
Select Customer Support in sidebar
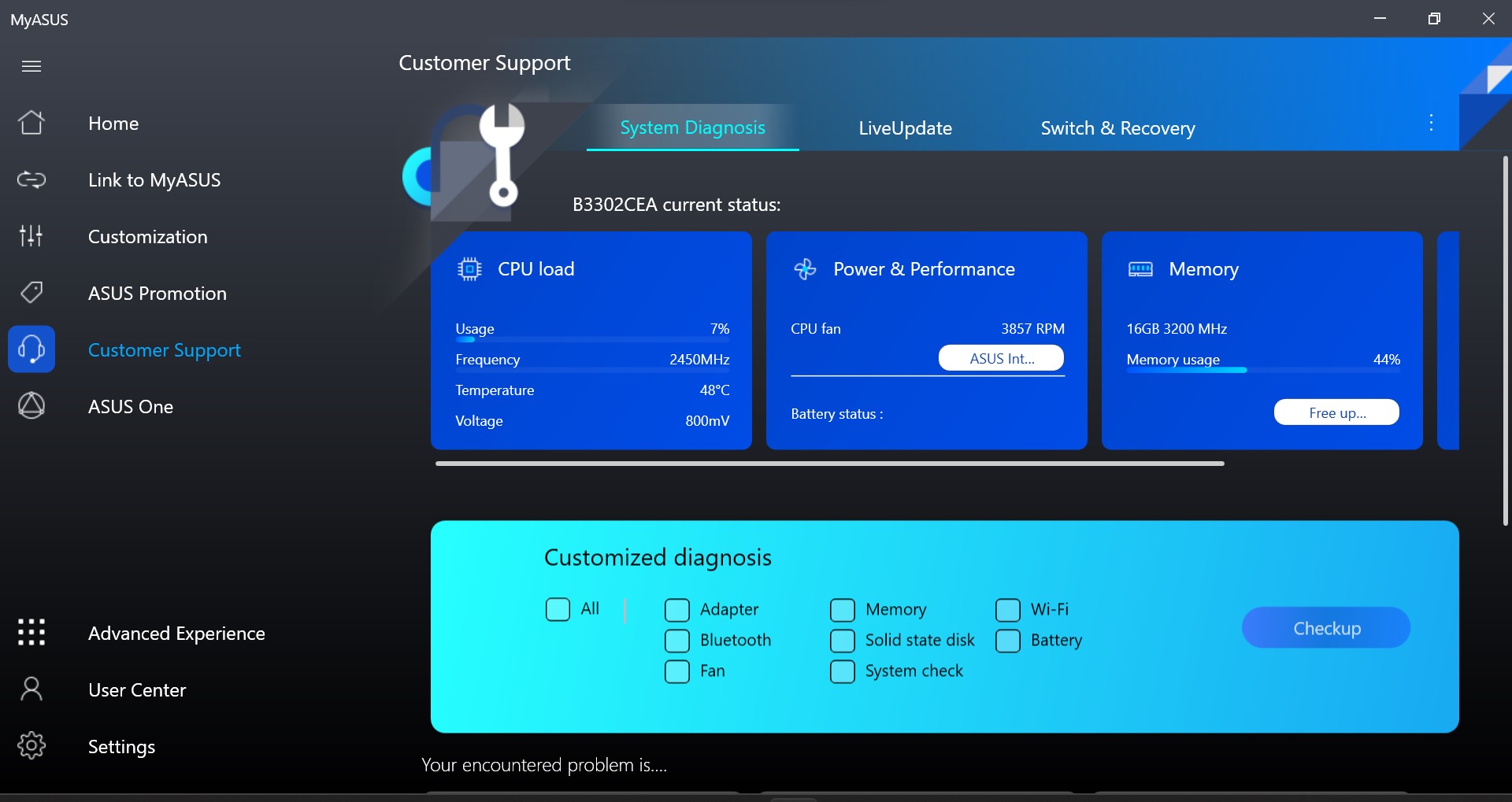(165, 350)
